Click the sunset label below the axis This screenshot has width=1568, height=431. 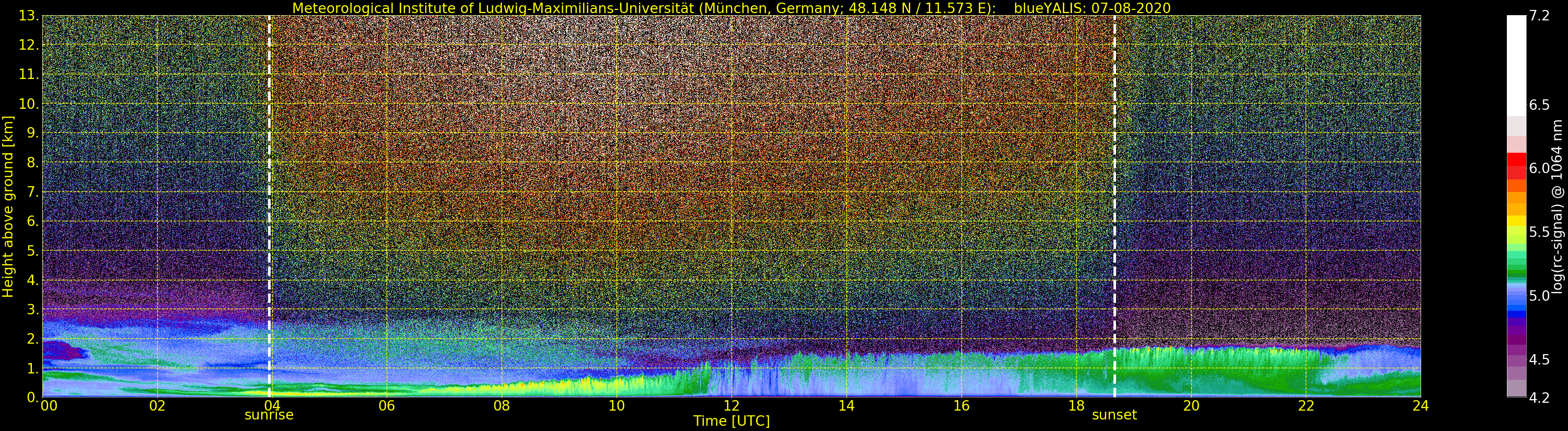click(1114, 415)
